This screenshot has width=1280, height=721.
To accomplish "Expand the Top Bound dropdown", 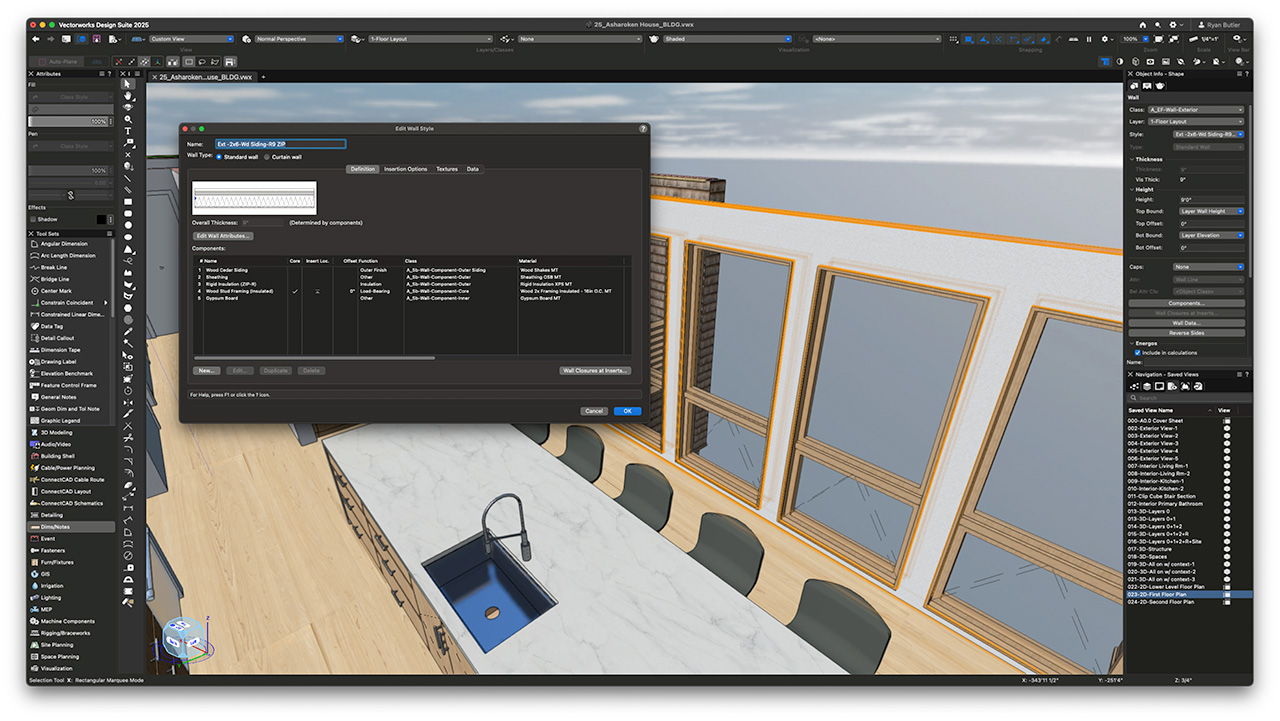I will (1210, 211).
